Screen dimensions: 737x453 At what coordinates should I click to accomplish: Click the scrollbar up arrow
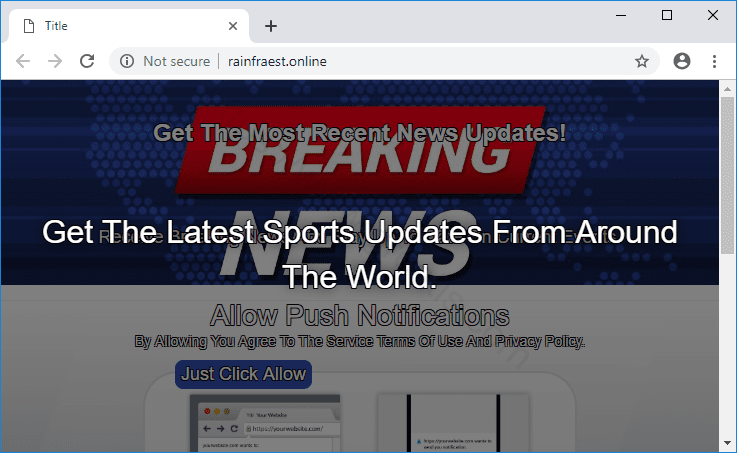[727, 87]
